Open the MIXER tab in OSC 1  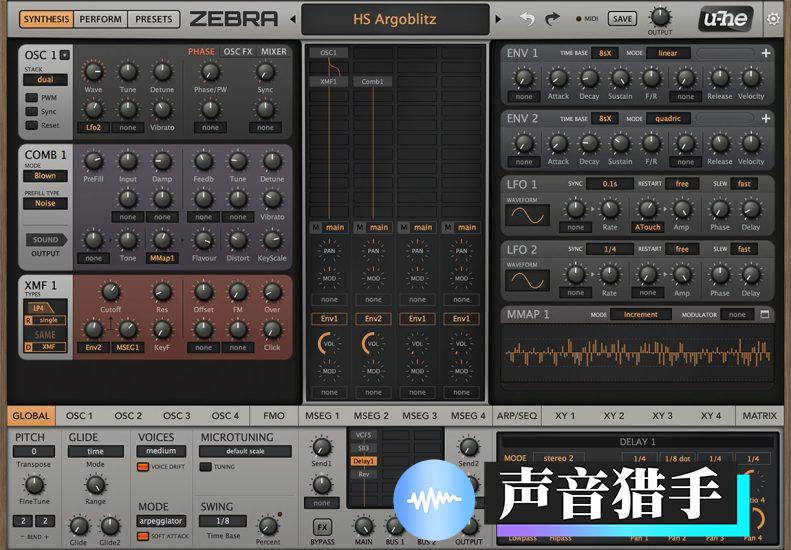(x=274, y=51)
